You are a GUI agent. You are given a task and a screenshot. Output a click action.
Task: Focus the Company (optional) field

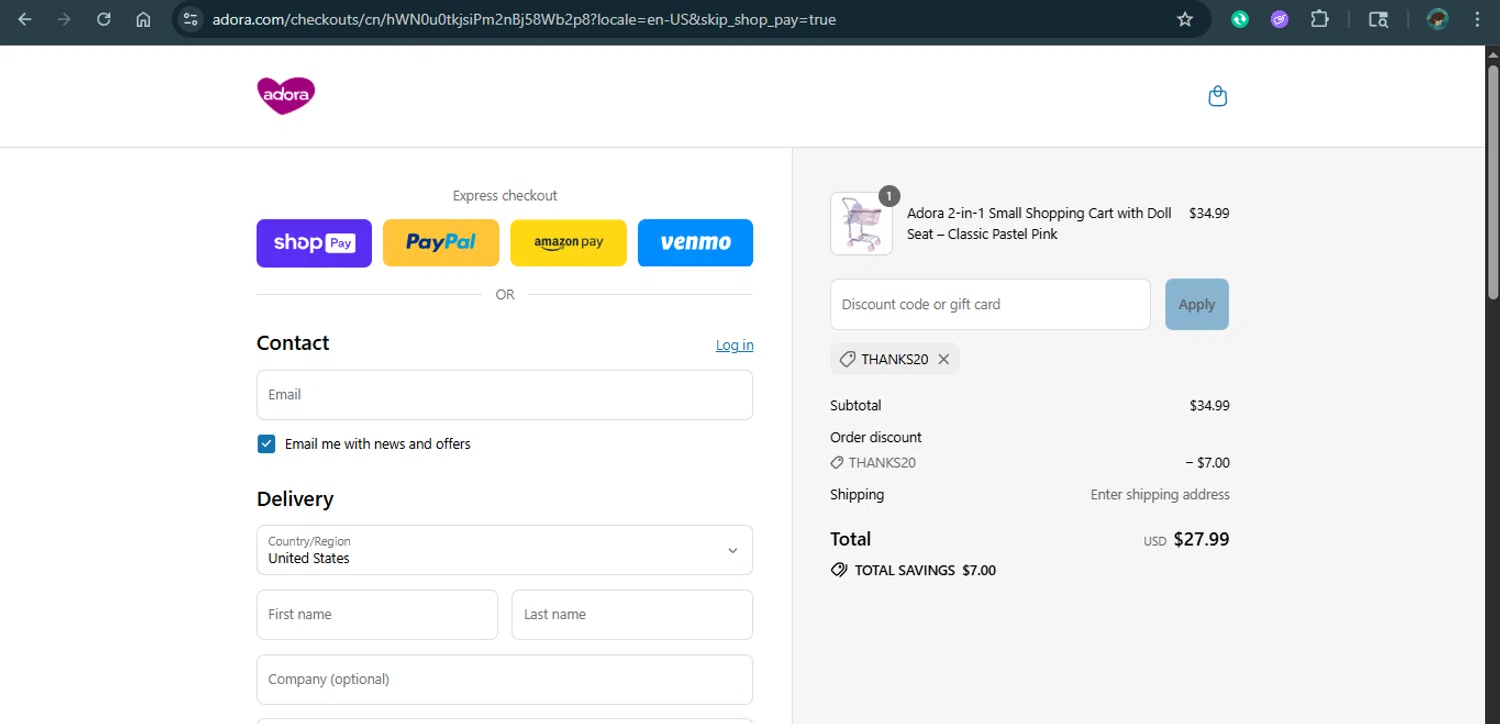(504, 680)
